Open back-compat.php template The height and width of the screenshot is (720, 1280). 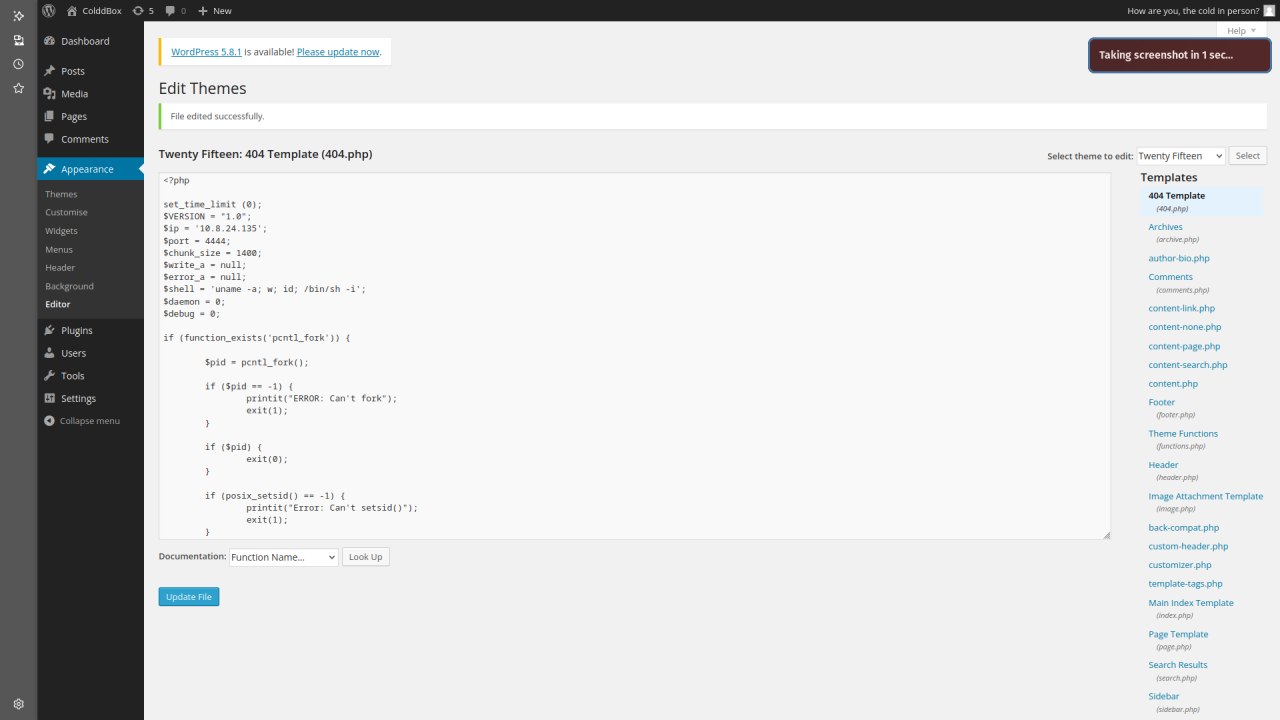click(x=1183, y=527)
